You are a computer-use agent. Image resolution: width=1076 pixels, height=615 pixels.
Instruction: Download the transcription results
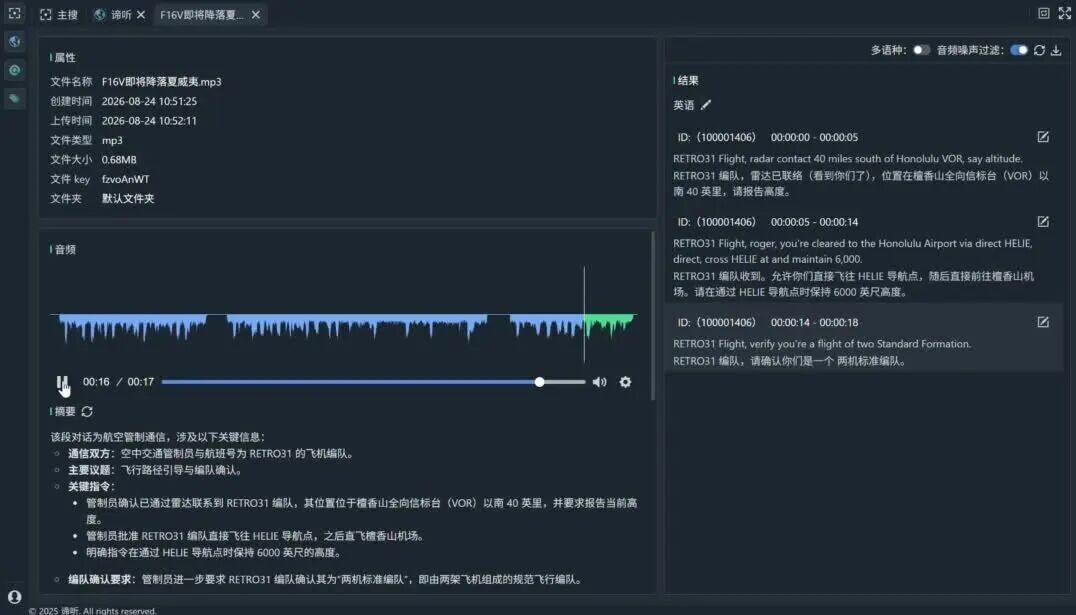click(x=1056, y=50)
